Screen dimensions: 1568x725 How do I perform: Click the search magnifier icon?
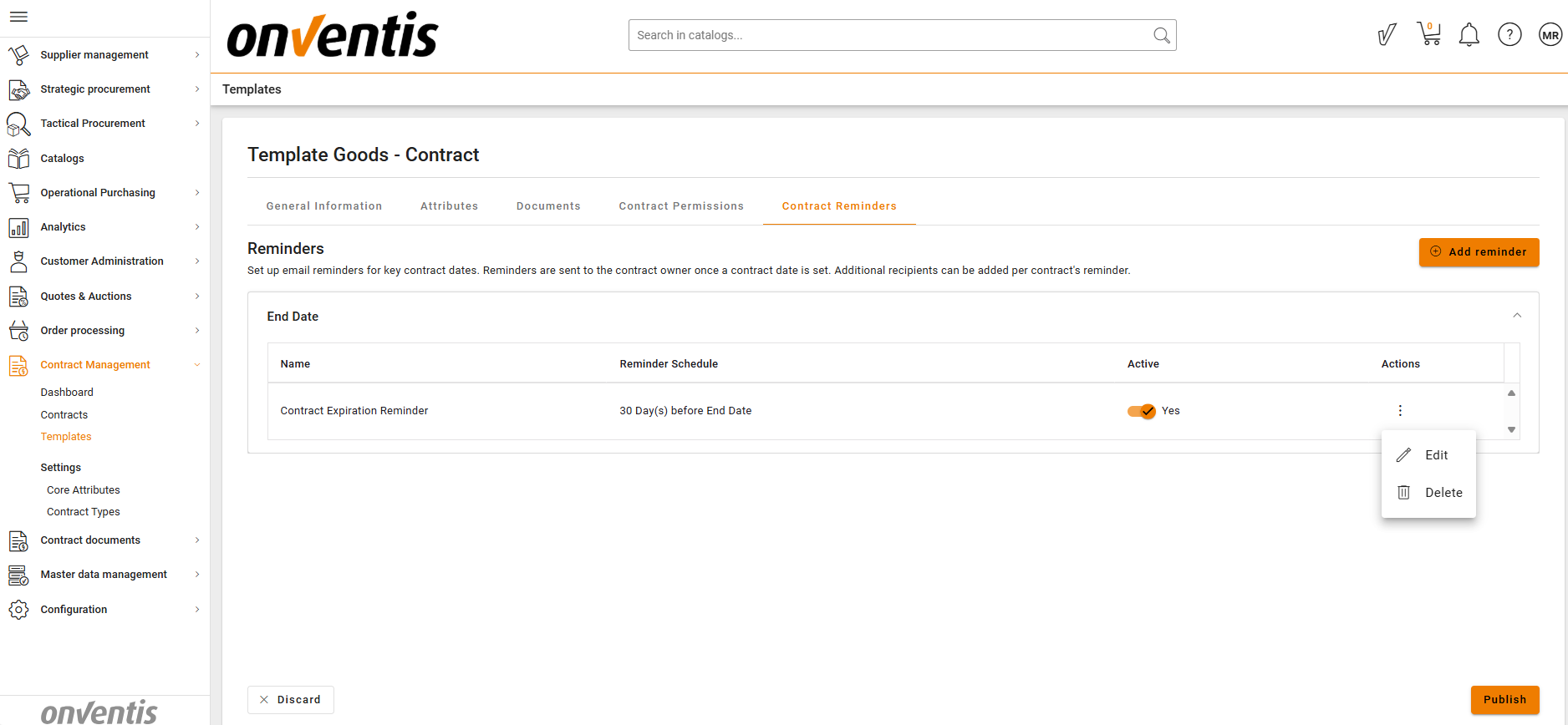[1161, 35]
